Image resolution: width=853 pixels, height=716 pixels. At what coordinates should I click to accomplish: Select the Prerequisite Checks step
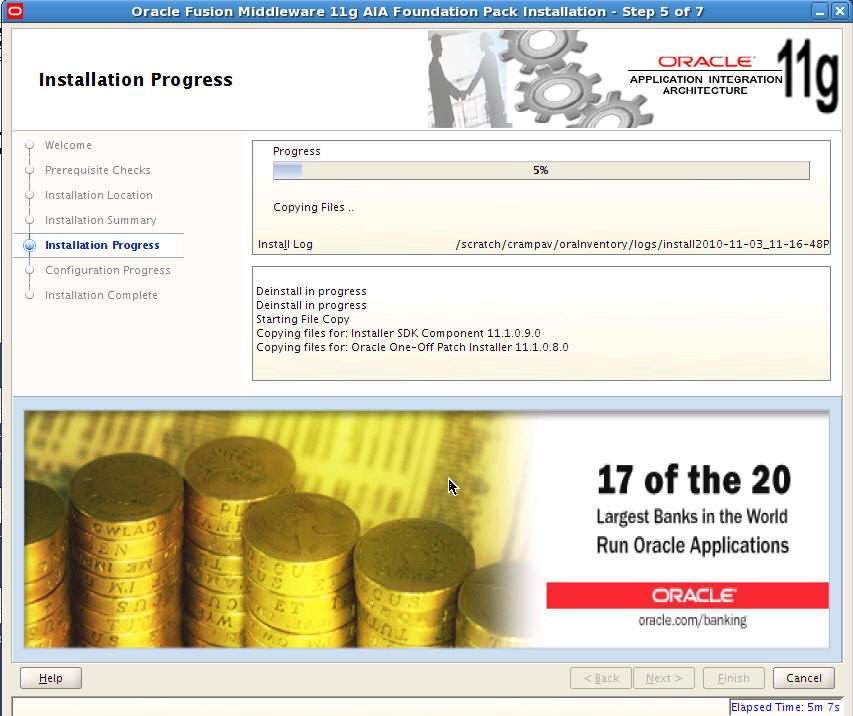click(x=97, y=170)
